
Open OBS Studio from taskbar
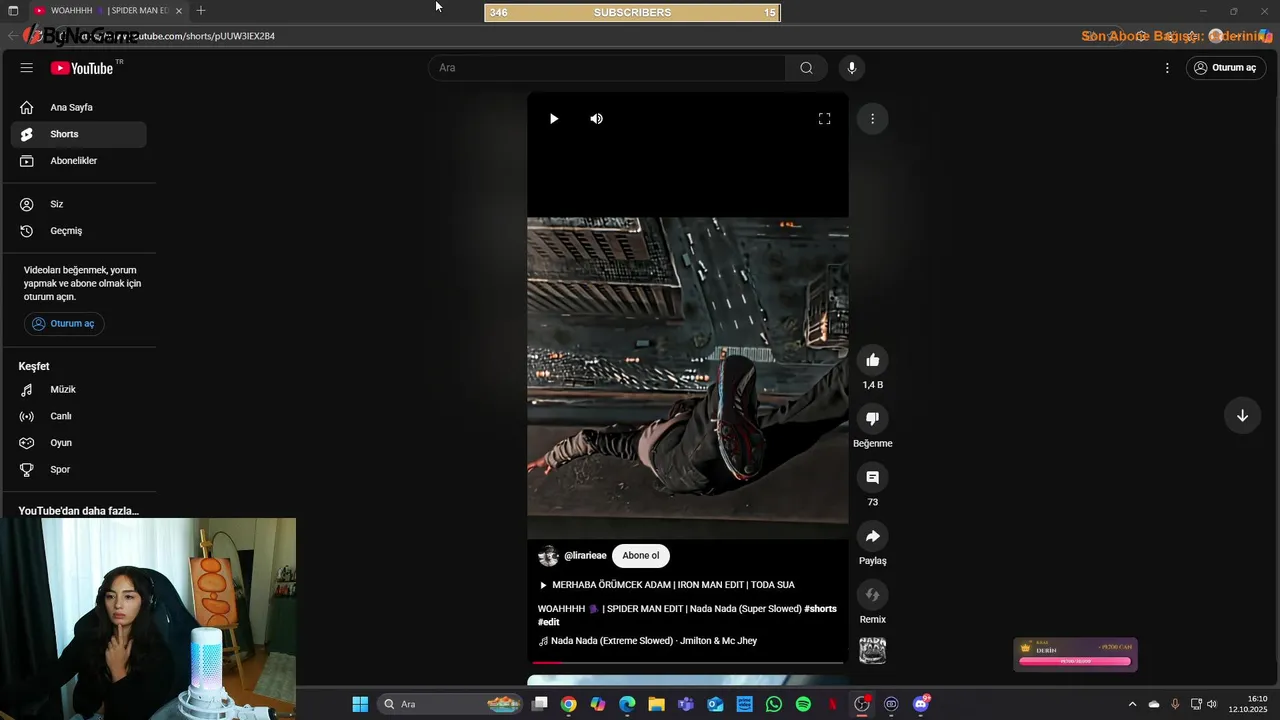coord(862,704)
